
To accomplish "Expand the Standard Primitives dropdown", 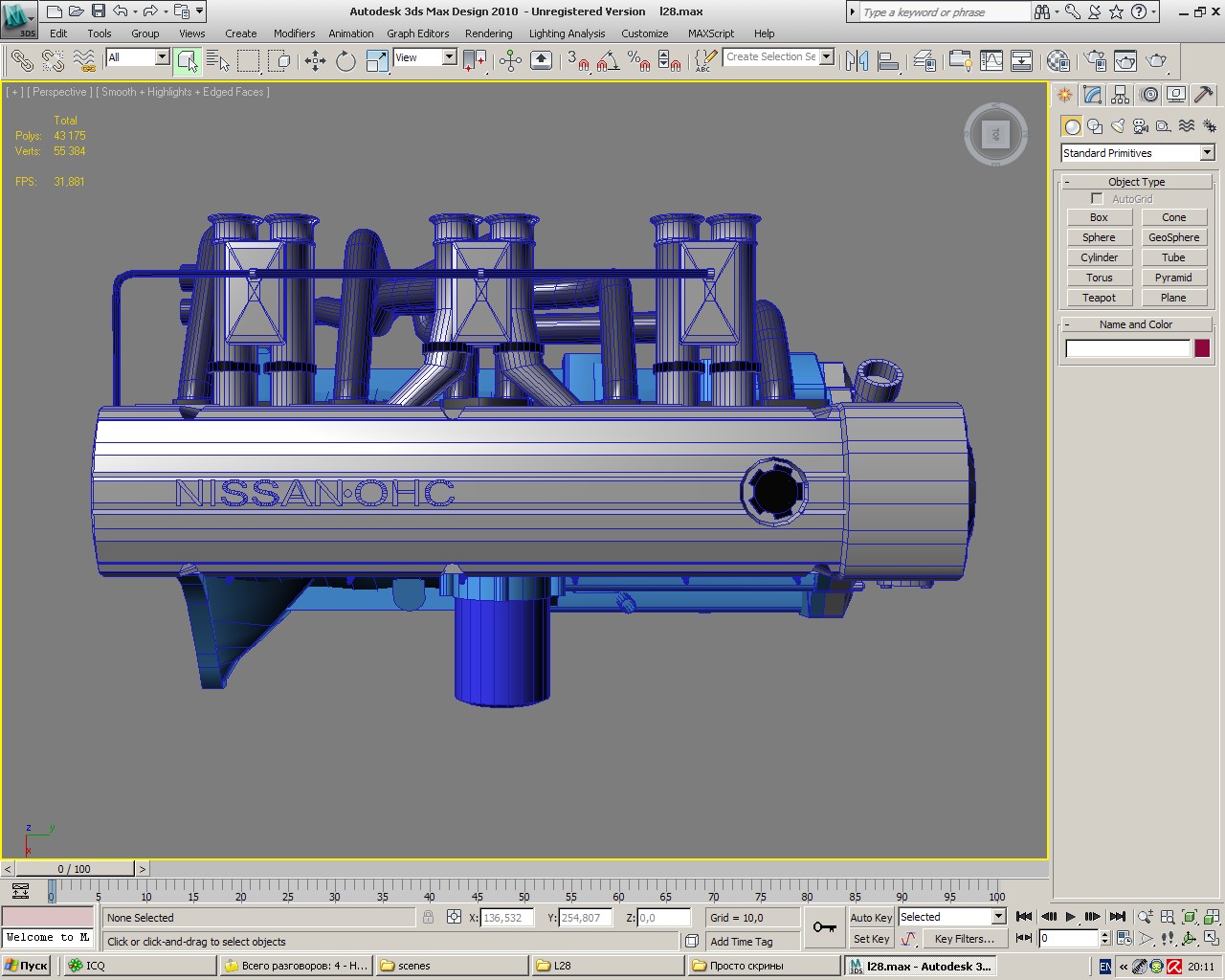I will tap(1137, 153).
